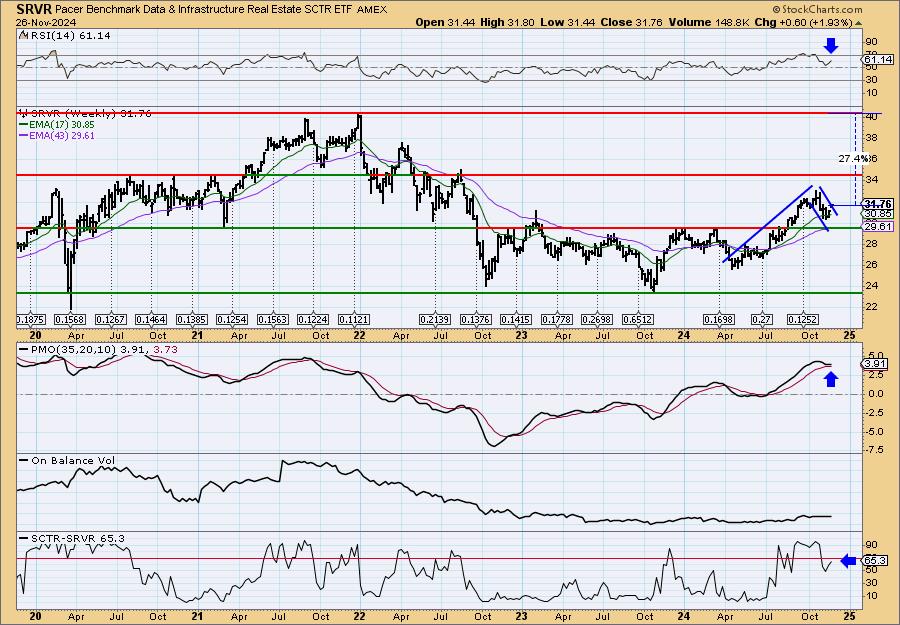This screenshot has width=900, height=625.
Task: Click the 0.1415 volume label
Action: click(516, 319)
